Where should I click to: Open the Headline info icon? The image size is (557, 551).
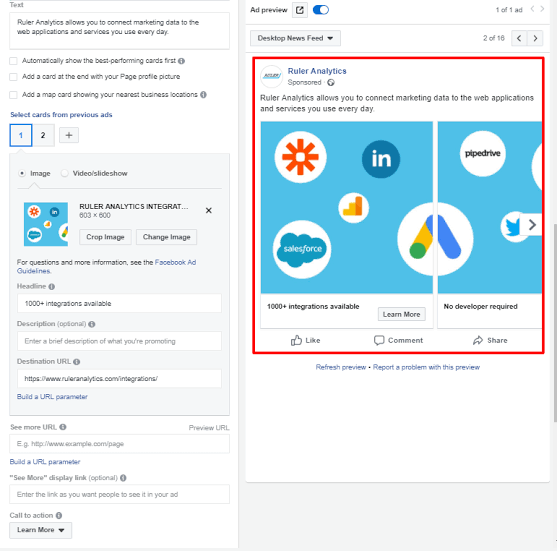(x=52, y=286)
